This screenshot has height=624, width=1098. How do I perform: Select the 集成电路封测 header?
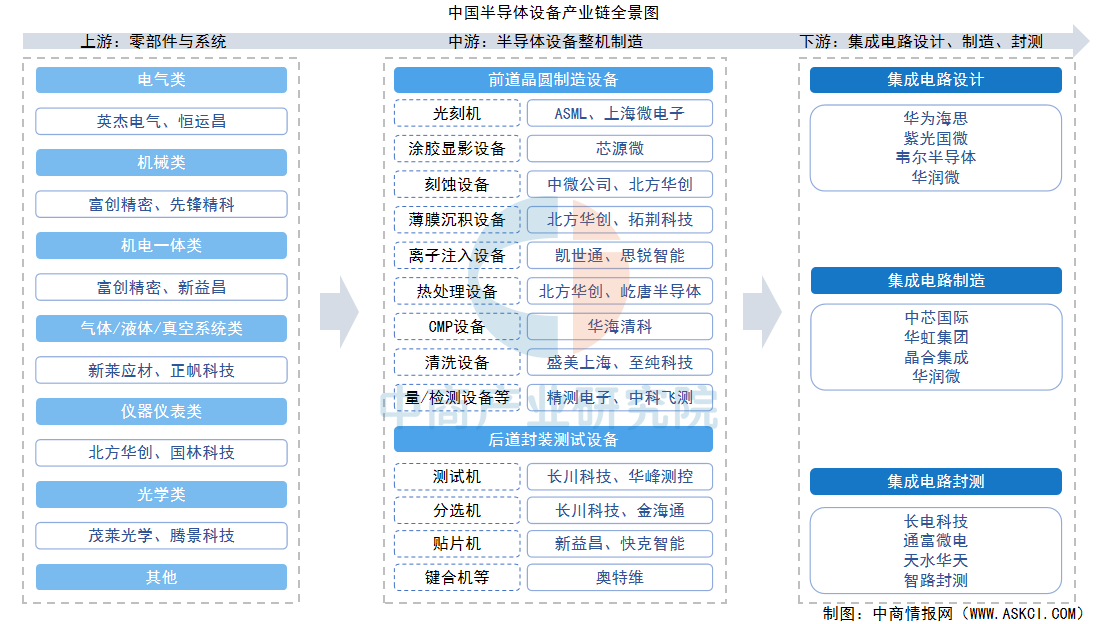(935, 482)
